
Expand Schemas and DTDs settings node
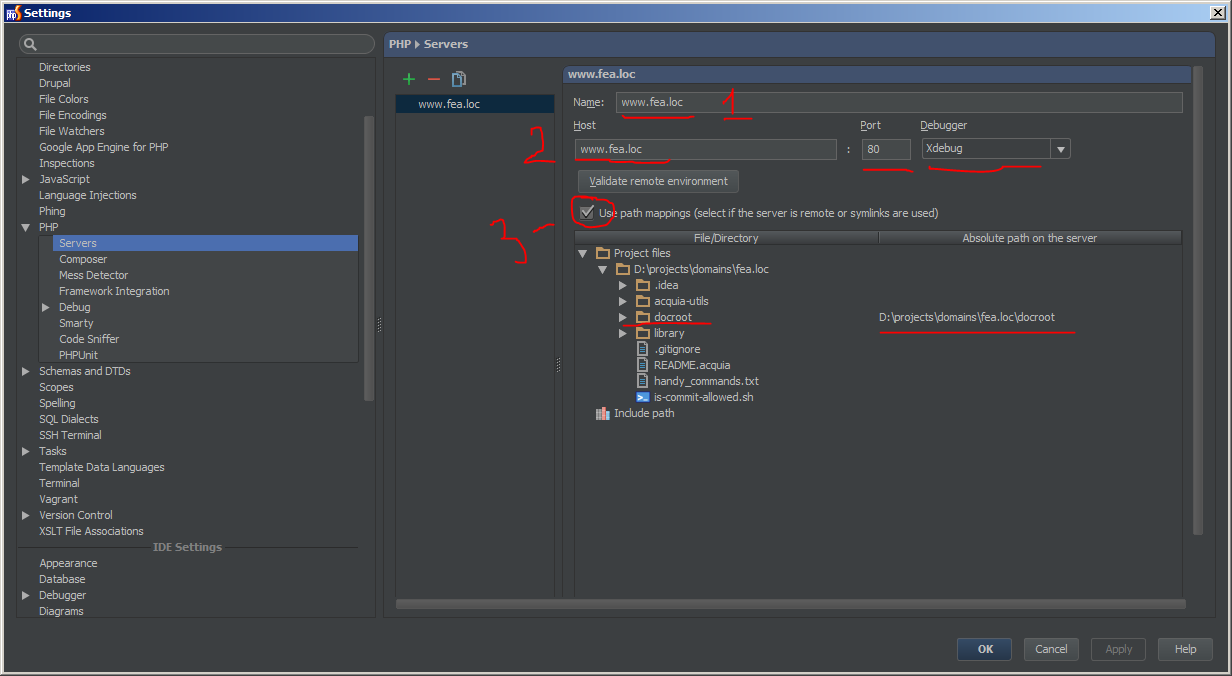point(26,371)
